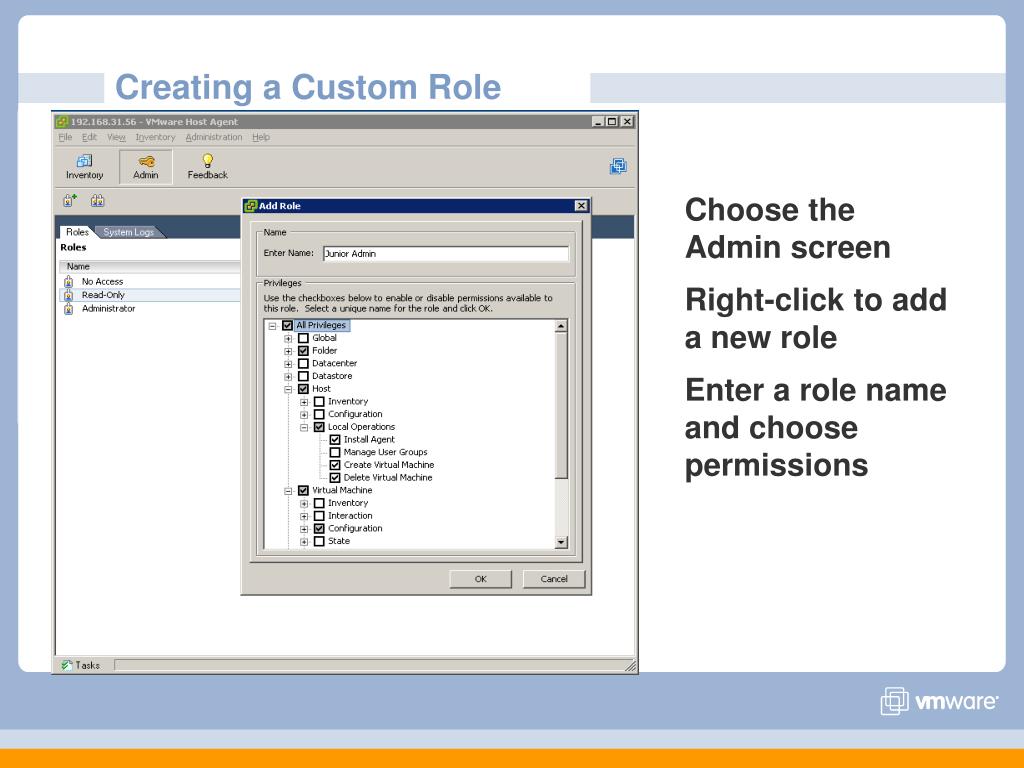Click the Read-Only role icon

tap(69, 295)
